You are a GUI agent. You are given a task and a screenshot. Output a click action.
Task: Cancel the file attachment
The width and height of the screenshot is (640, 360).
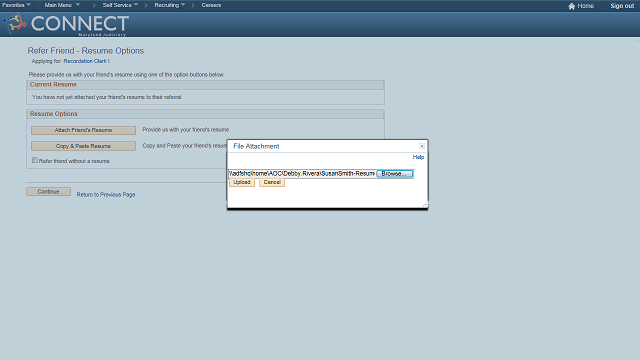[272, 182]
